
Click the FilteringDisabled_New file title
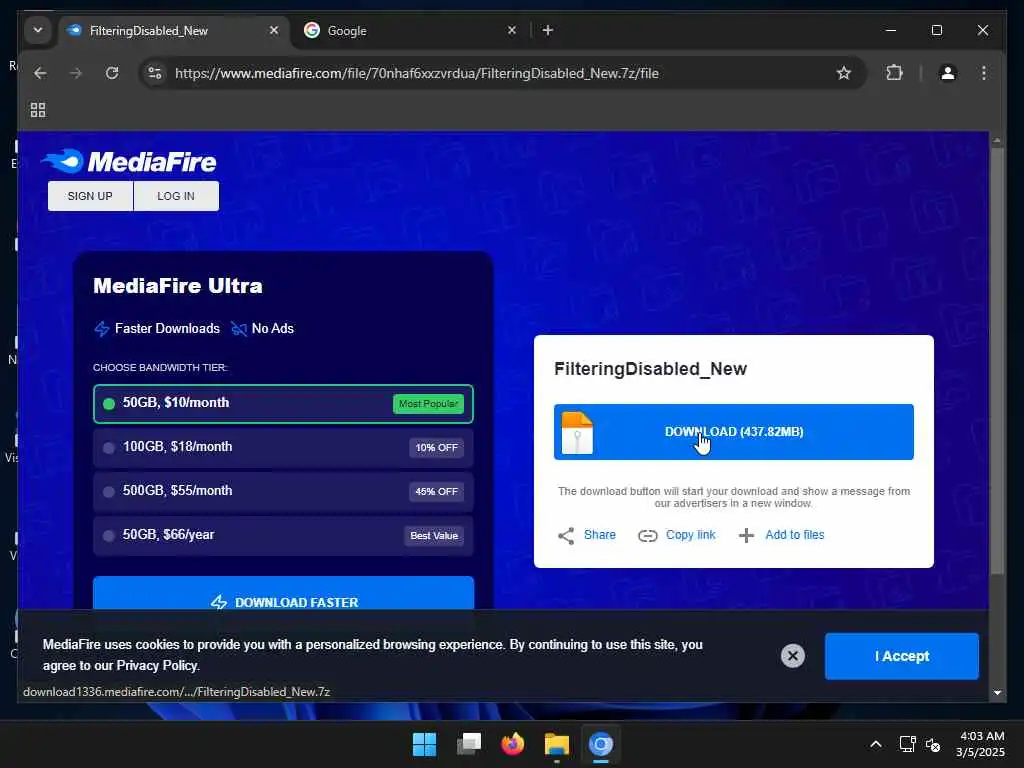[650, 369]
